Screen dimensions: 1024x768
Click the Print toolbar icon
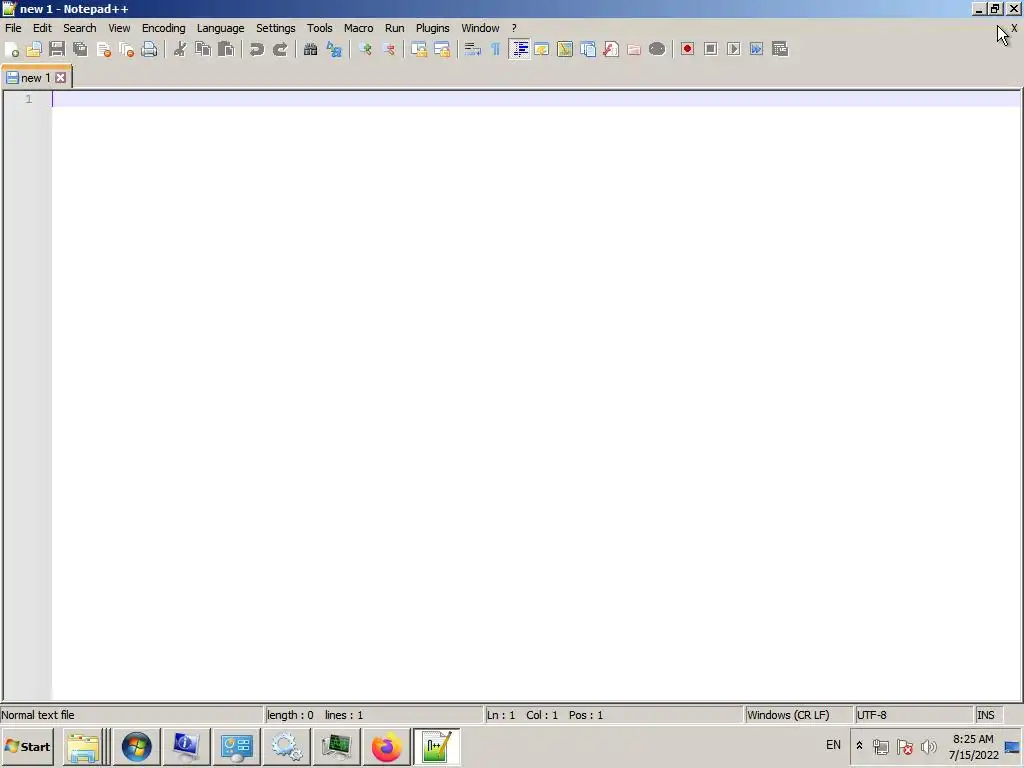[150, 50]
